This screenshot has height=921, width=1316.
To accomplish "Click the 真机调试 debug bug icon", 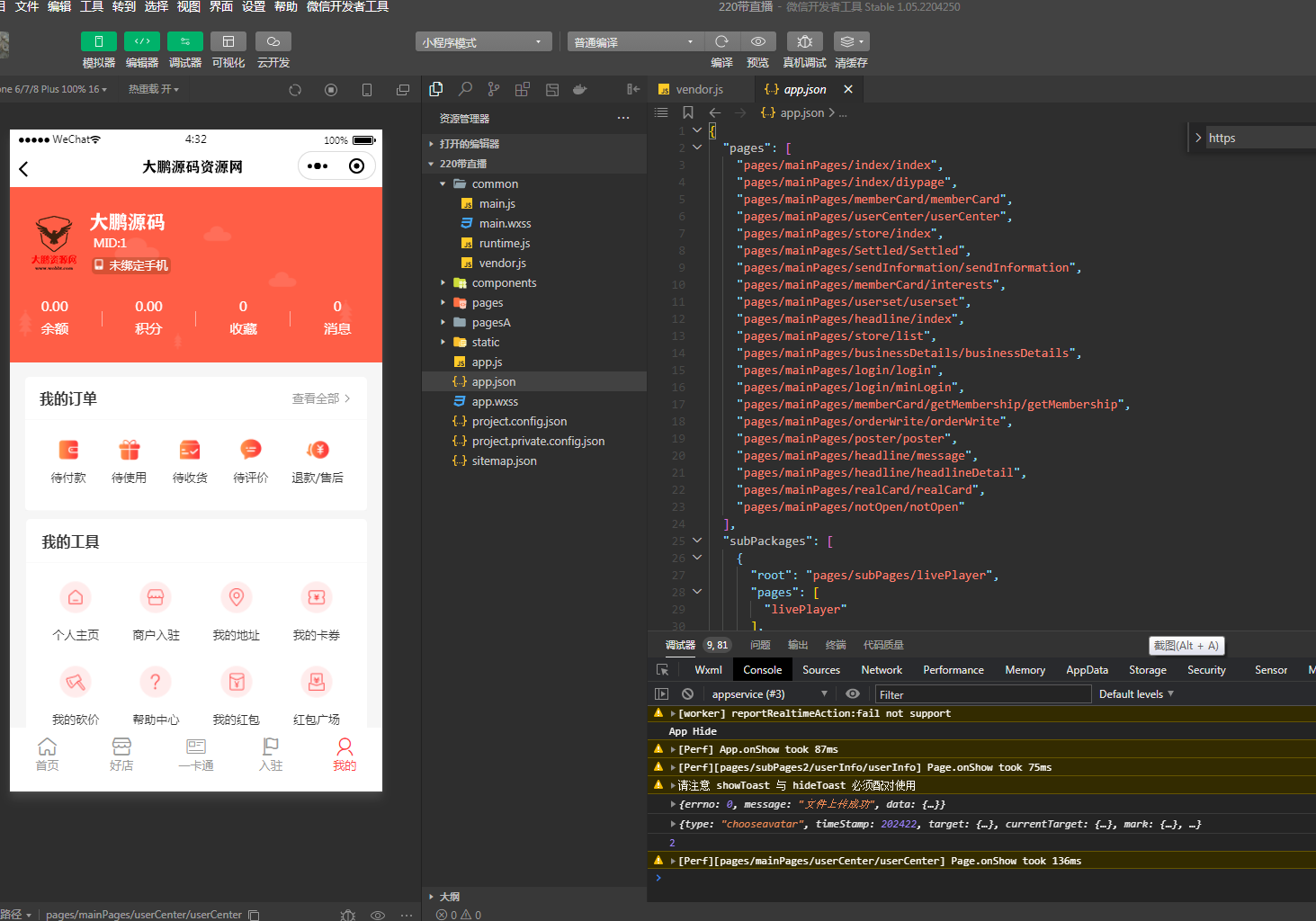I will [x=804, y=41].
